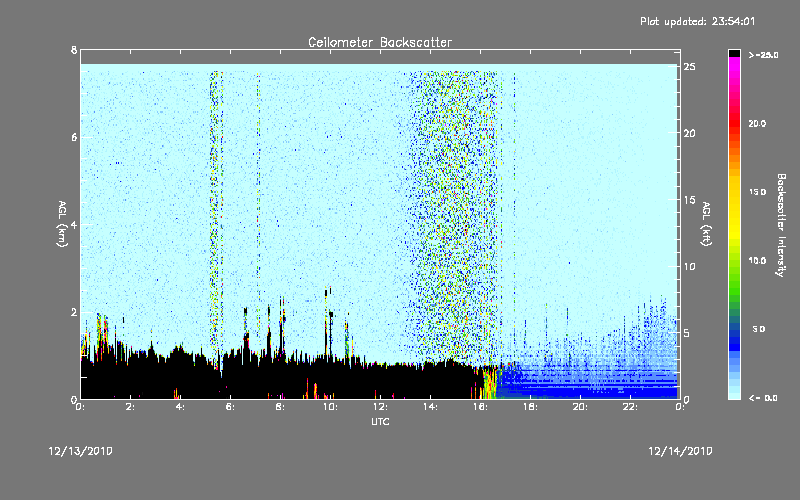Click the '6:' UTC hour label
Image resolution: width=800 pixels, height=500 pixels.
[x=231, y=407]
